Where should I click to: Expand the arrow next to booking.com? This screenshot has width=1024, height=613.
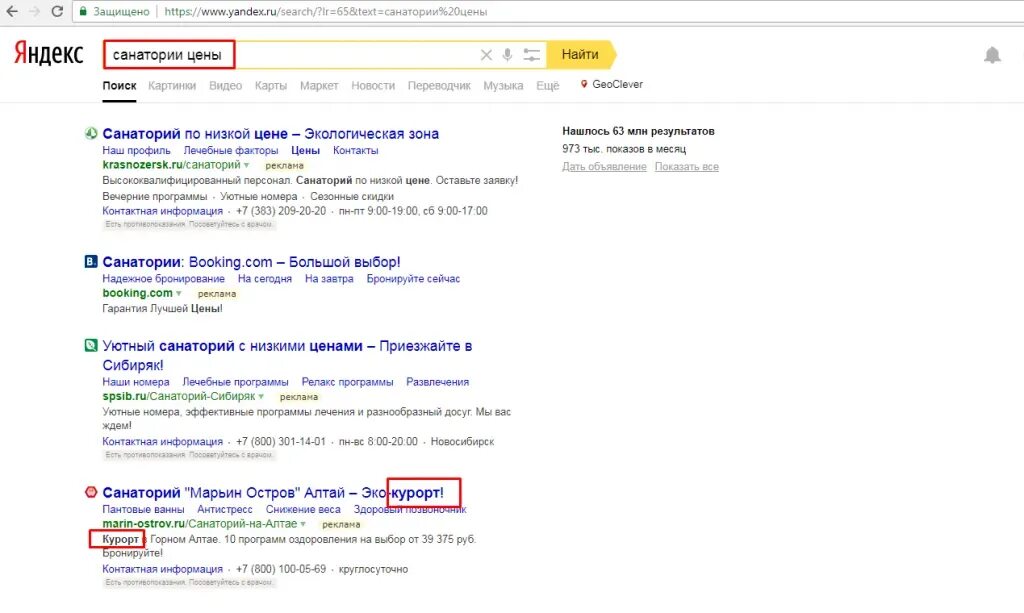click(x=178, y=293)
